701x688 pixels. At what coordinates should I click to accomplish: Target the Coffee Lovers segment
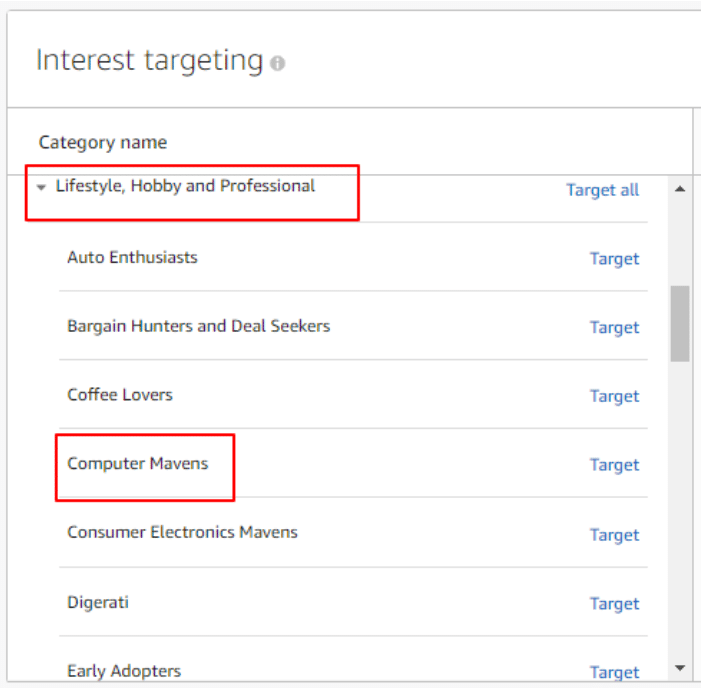click(614, 397)
